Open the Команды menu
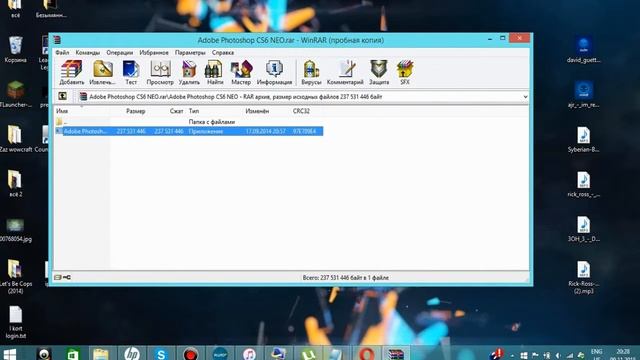This screenshot has width=640, height=360. 87,53
